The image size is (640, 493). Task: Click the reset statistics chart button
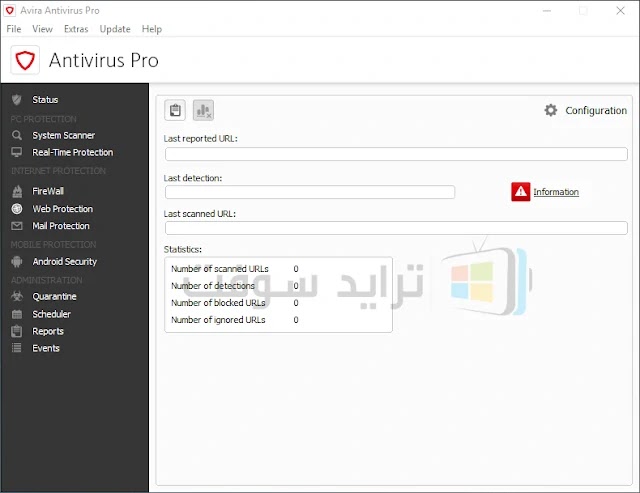tap(203, 110)
